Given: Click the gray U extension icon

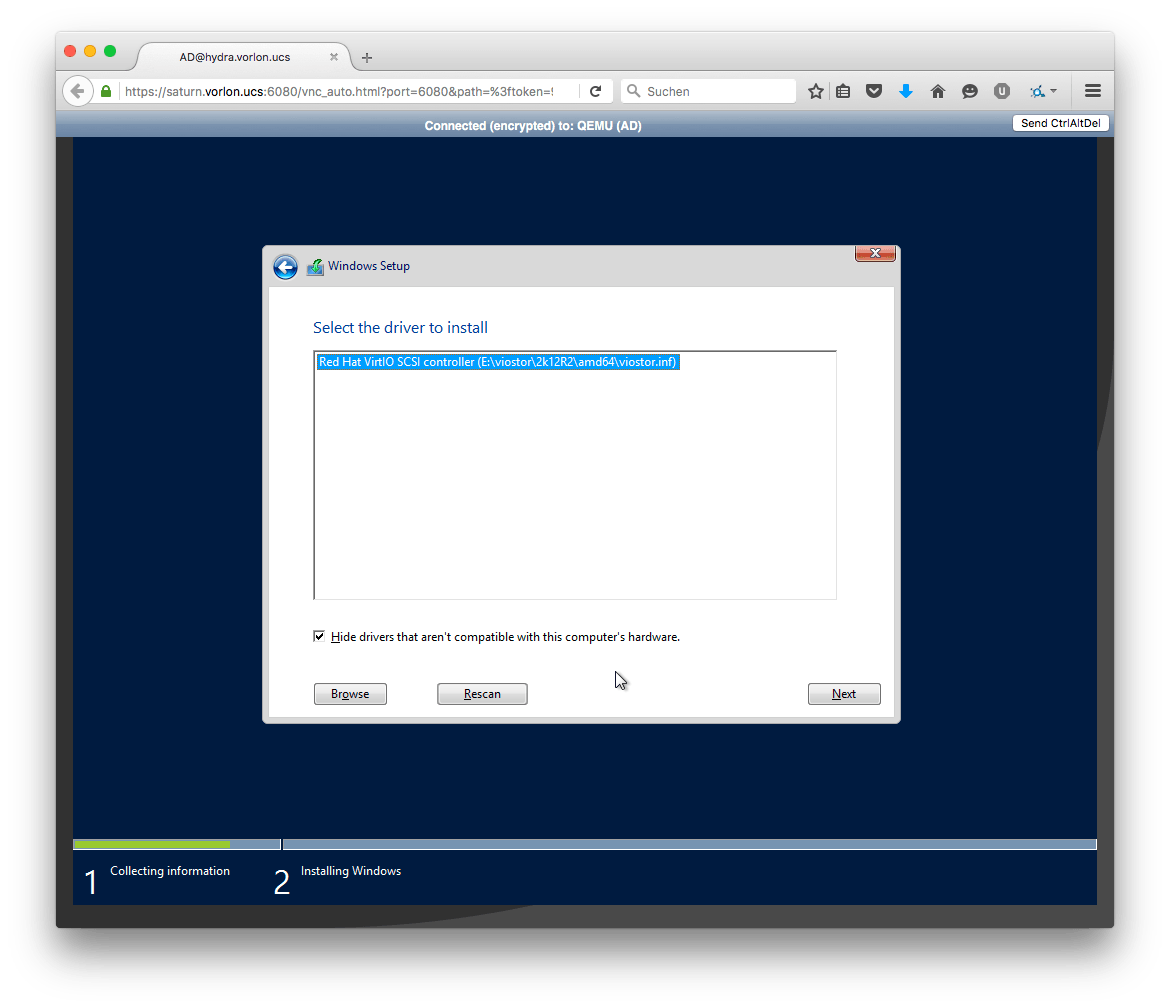Looking at the screenshot, I should click(1002, 91).
